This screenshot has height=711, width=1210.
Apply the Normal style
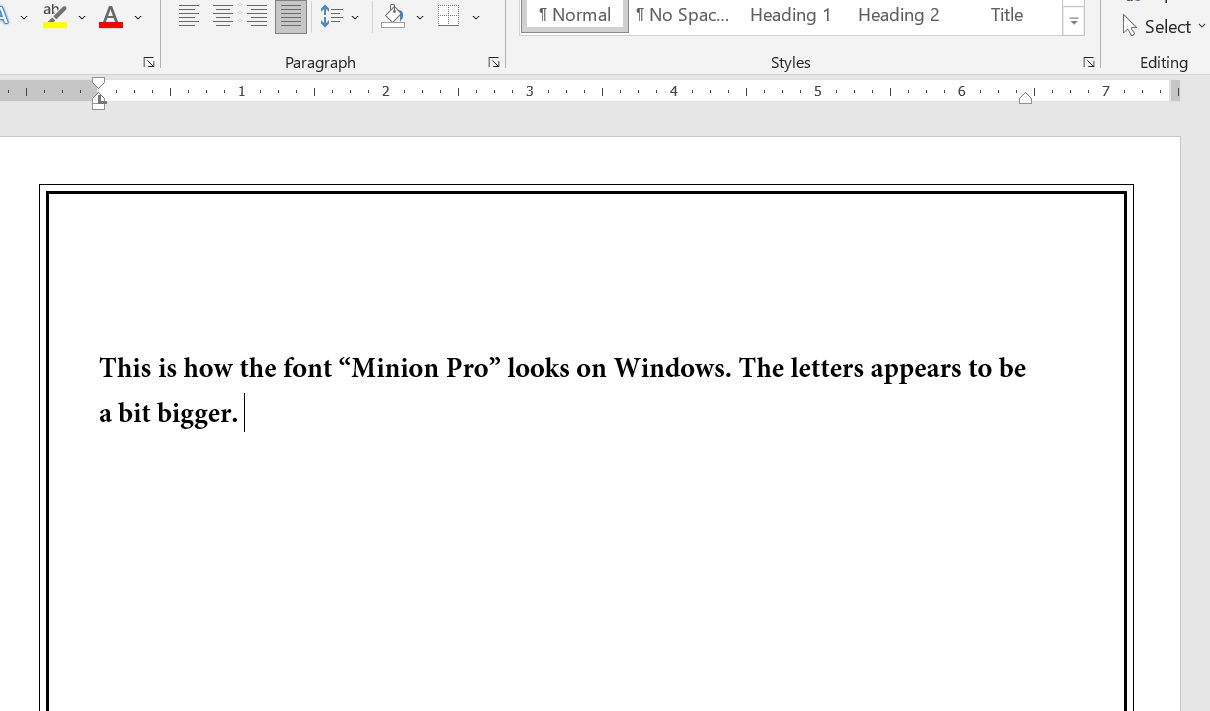[575, 15]
